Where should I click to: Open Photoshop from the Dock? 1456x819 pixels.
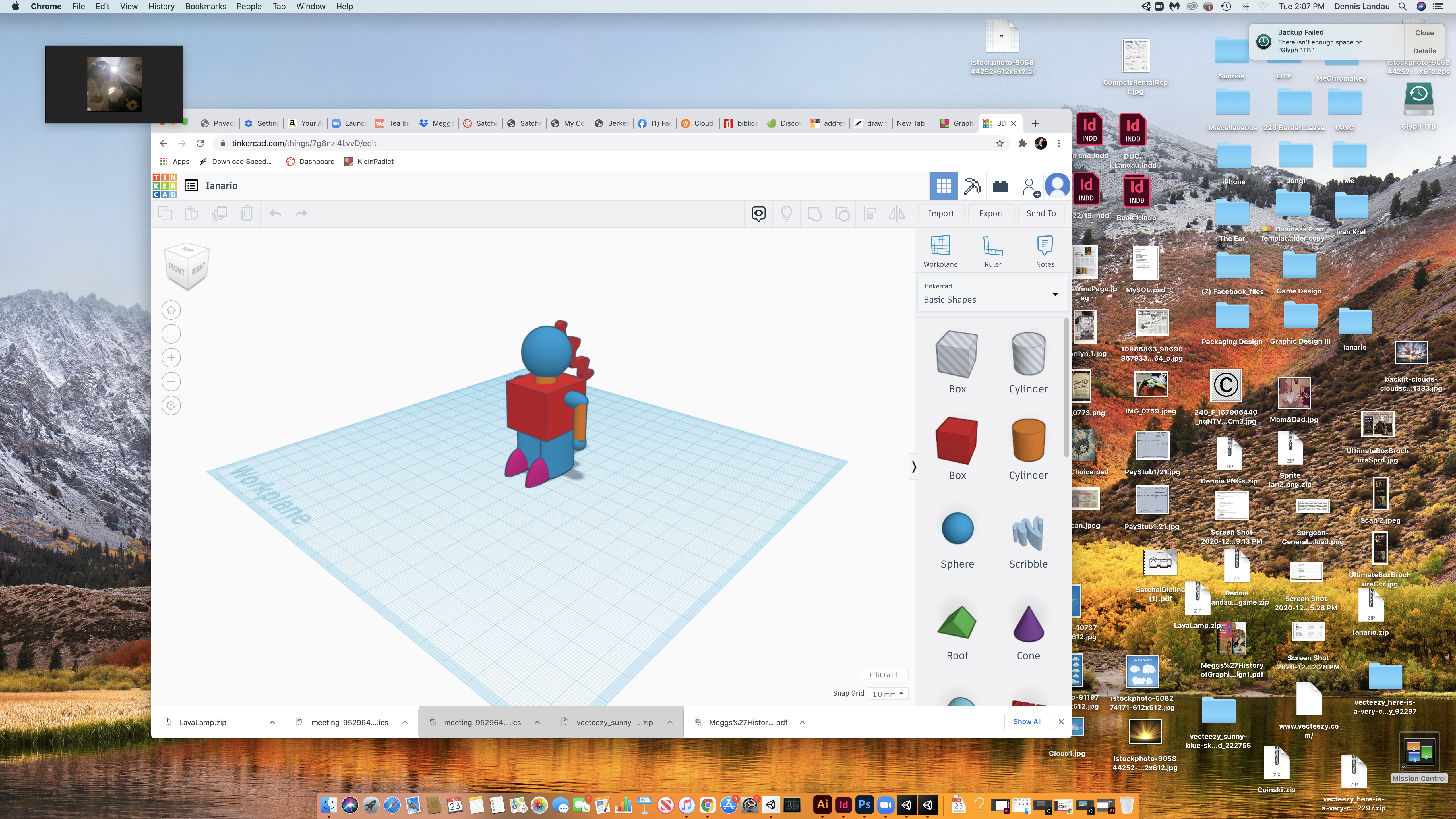click(x=864, y=804)
